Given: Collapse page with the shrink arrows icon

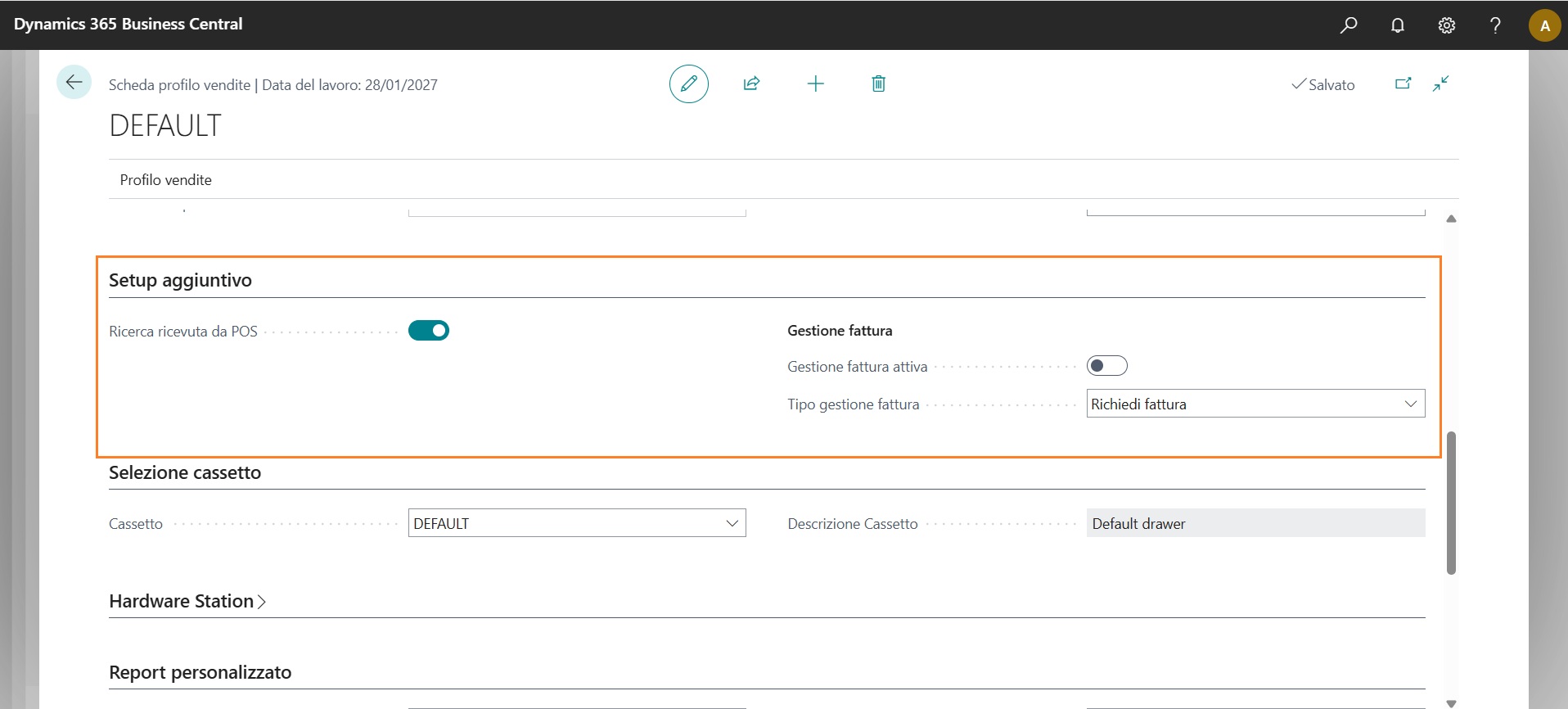Looking at the screenshot, I should tap(1441, 84).
